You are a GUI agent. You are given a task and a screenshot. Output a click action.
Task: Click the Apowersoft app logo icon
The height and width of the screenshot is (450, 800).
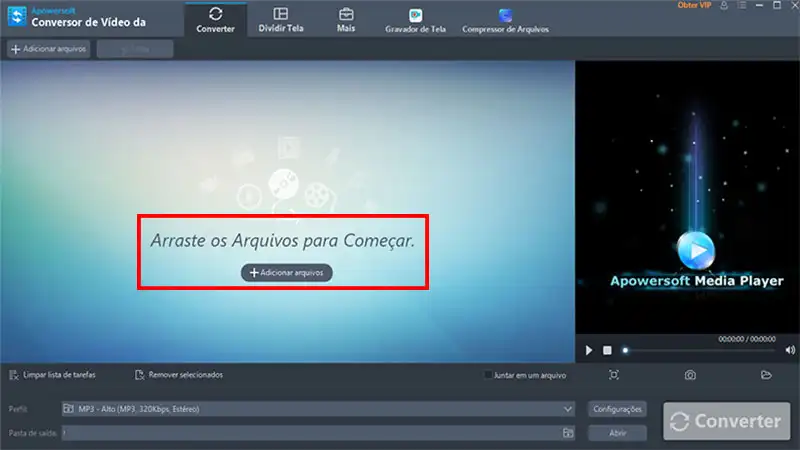click(x=16, y=17)
